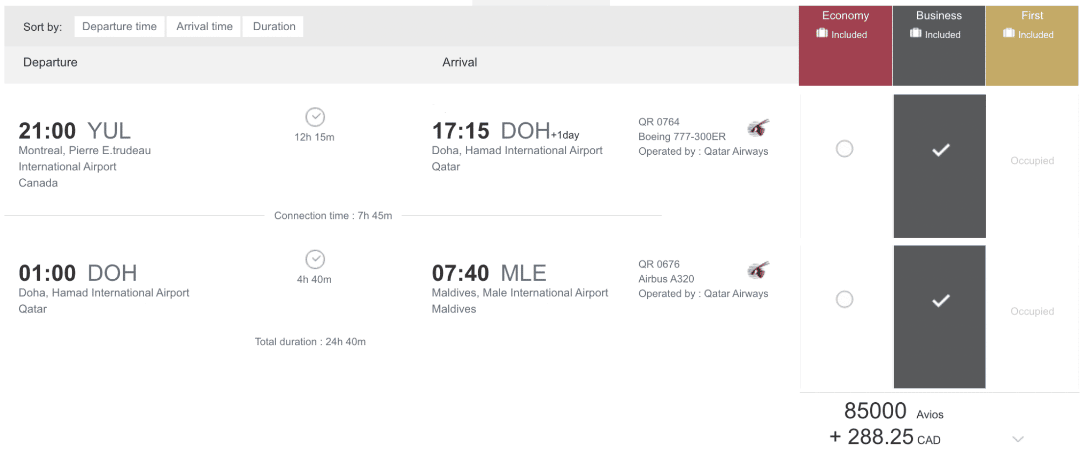
Task: Sort flights by Departure time
Action: [x=119, y=27]
